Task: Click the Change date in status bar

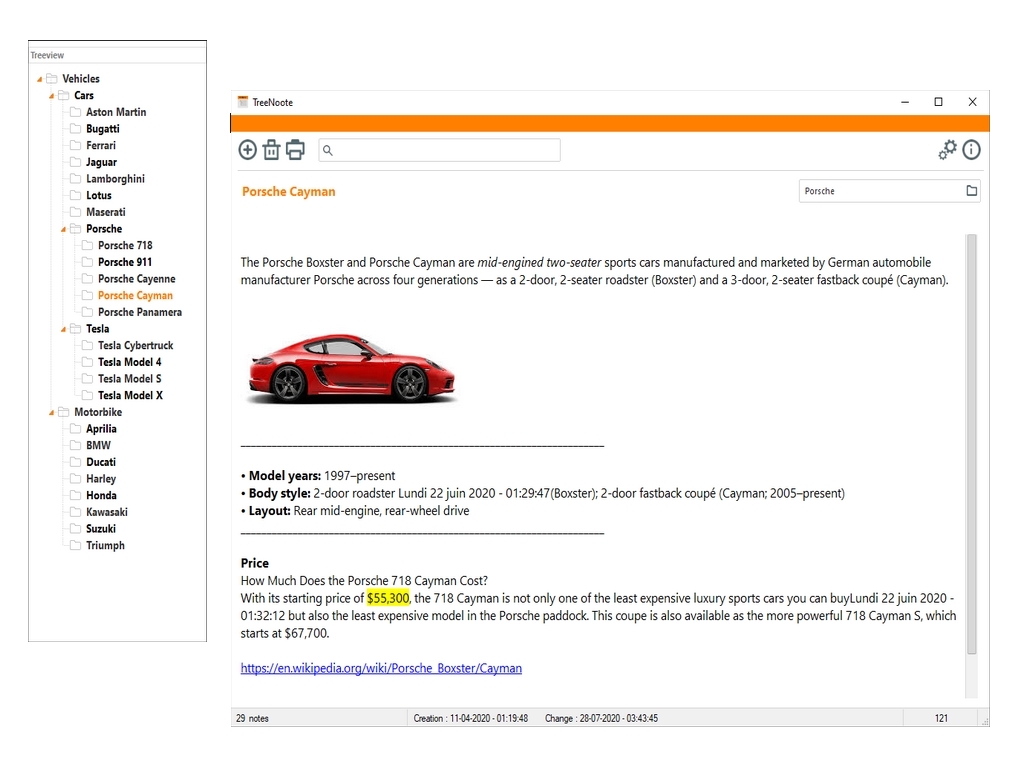Action: [601, 718]
